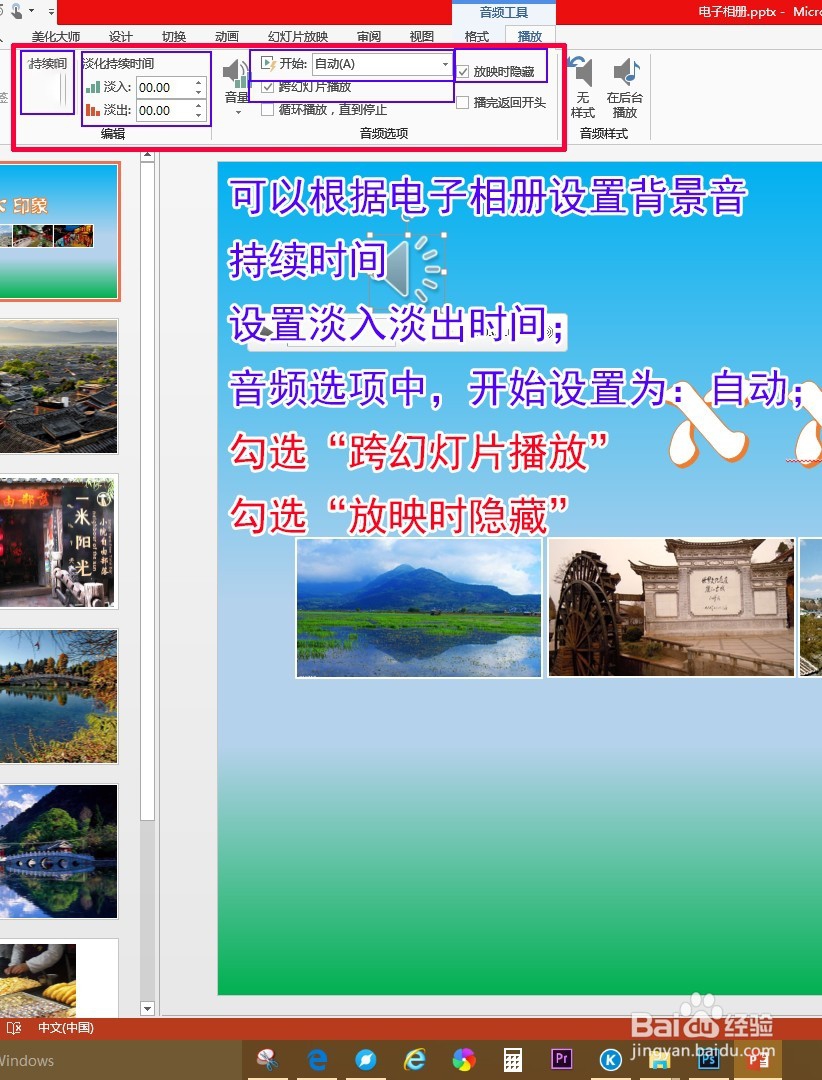Increase 淡出 fade-out time spinner up
The image size is (822, 1080).
tap(198, 105)
